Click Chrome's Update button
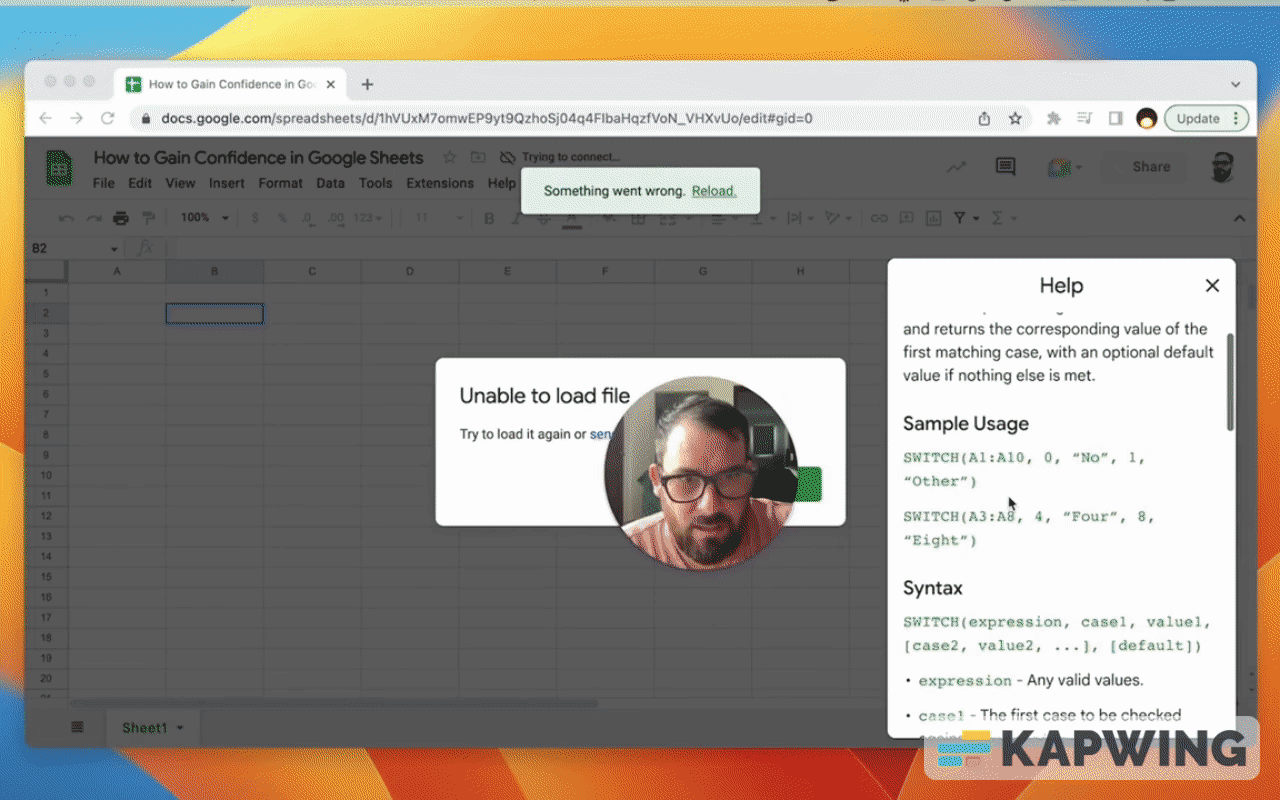The image size is (1280, 800). pos(1206,118)
